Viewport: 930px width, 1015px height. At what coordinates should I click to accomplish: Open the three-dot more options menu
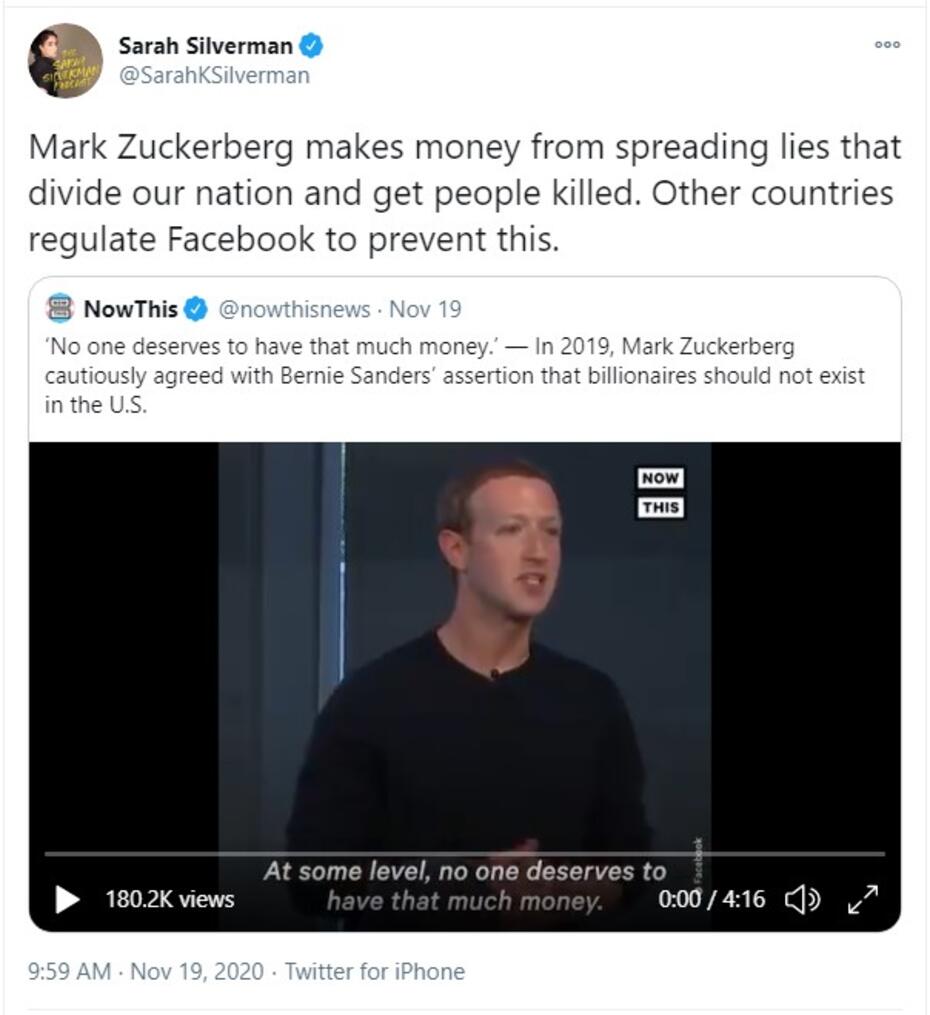pyautogui.click(x=887, y=45)
